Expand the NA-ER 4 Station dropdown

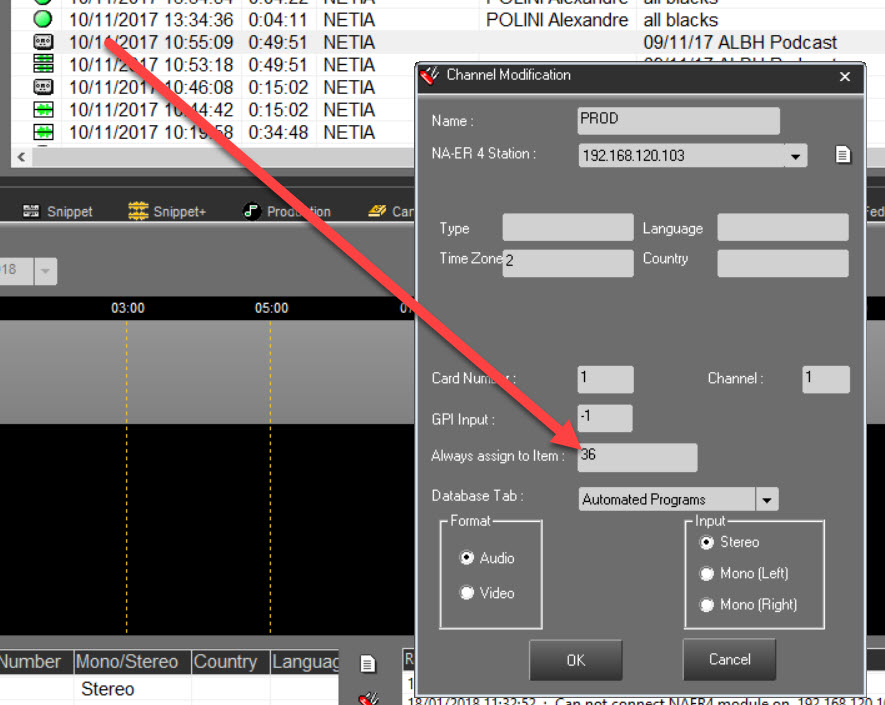point(795,156)
